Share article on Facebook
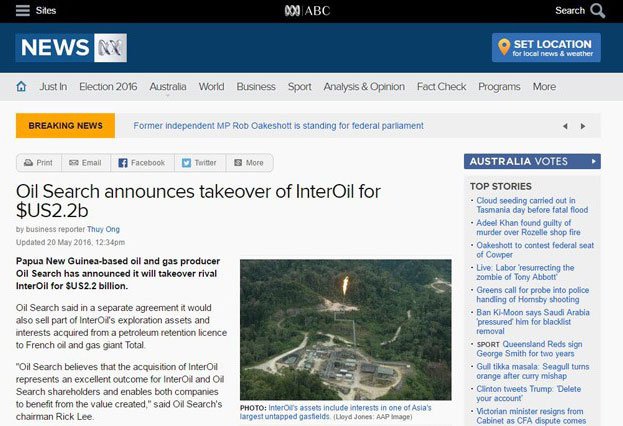Viewport: 623px width, 426px height. [x=142, y=163]
